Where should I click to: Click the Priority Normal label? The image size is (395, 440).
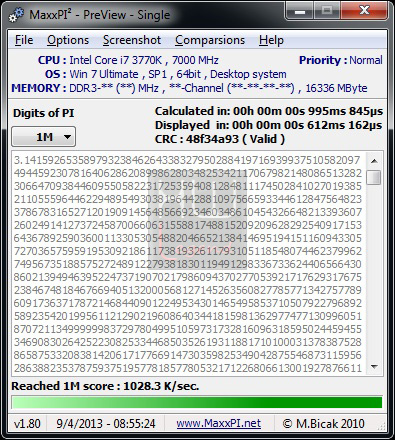(341, 60)
